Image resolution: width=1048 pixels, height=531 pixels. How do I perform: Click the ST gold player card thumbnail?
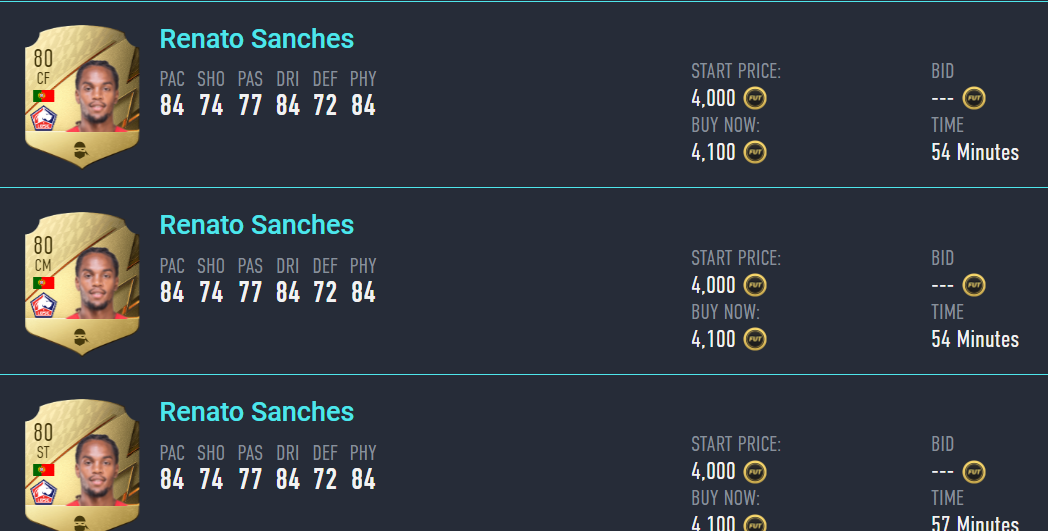tap(82, 465)
